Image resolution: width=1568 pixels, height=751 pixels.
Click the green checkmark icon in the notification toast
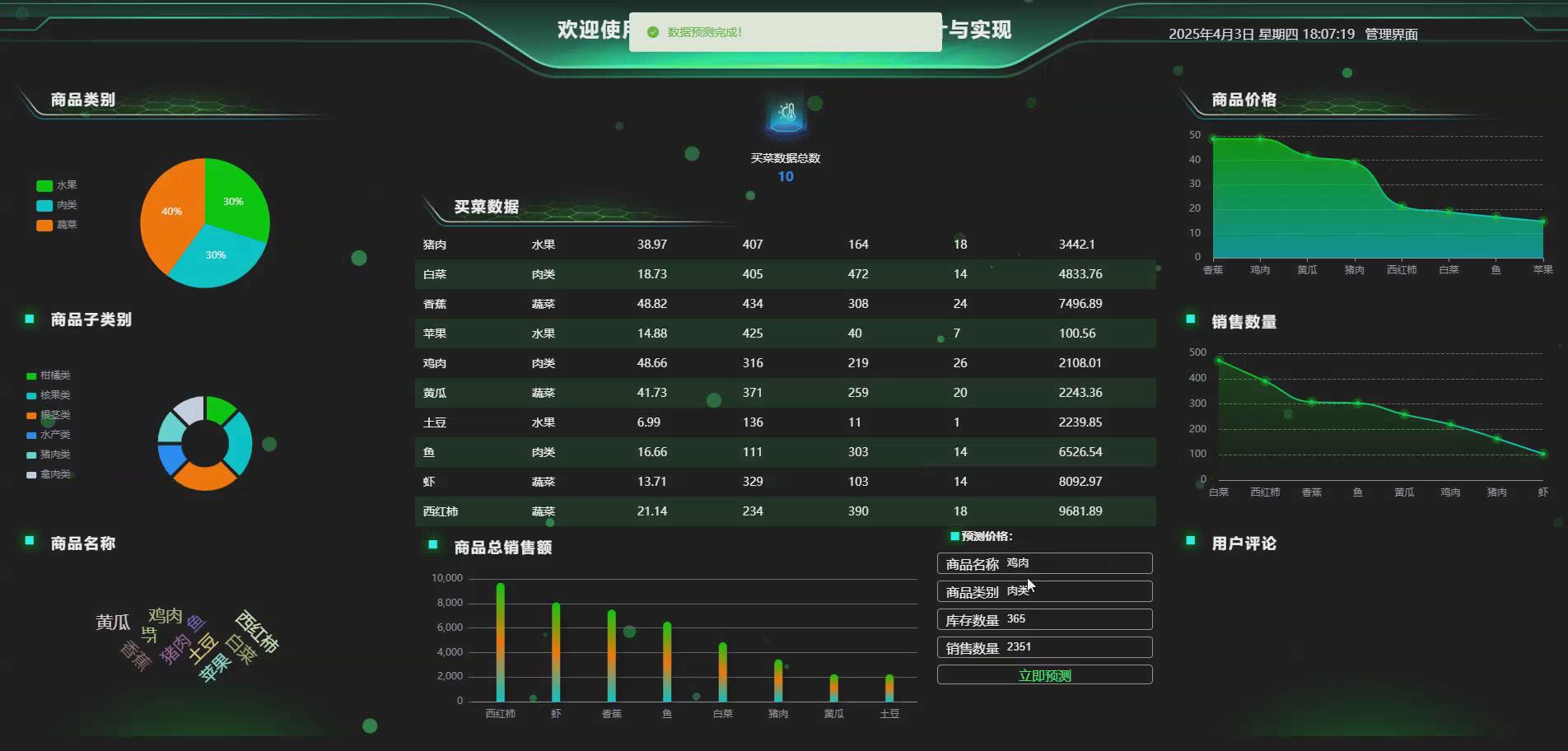[x=651, y=32]
